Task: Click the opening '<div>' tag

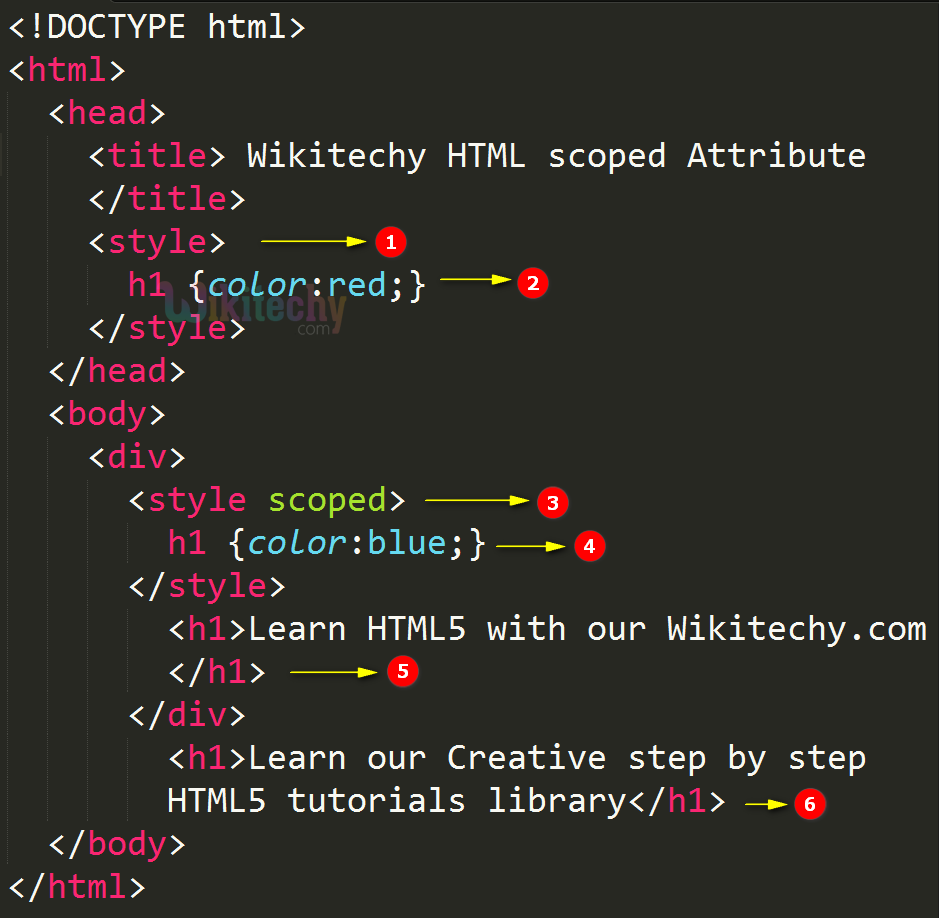Action: click(x=137, y=458)
